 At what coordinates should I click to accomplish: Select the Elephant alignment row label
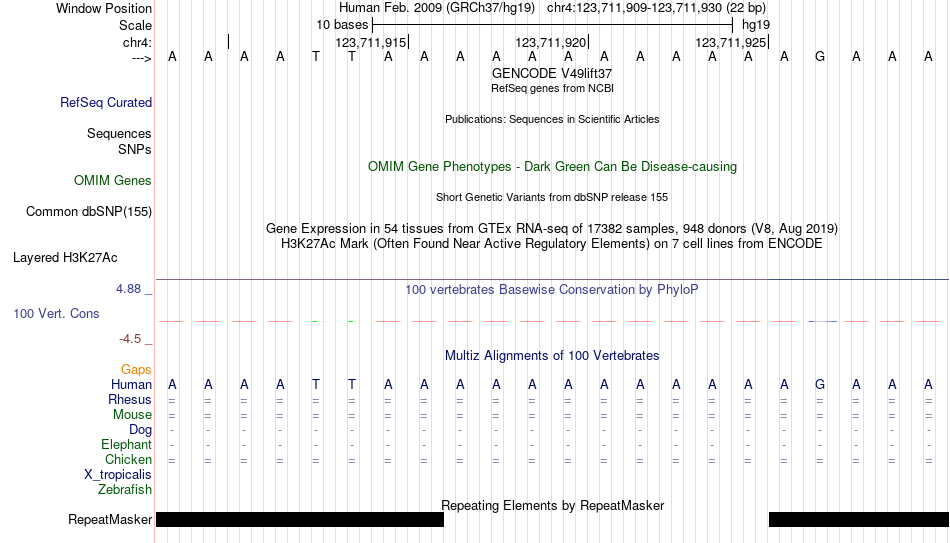pyautogui.click(x=127, y=445)
